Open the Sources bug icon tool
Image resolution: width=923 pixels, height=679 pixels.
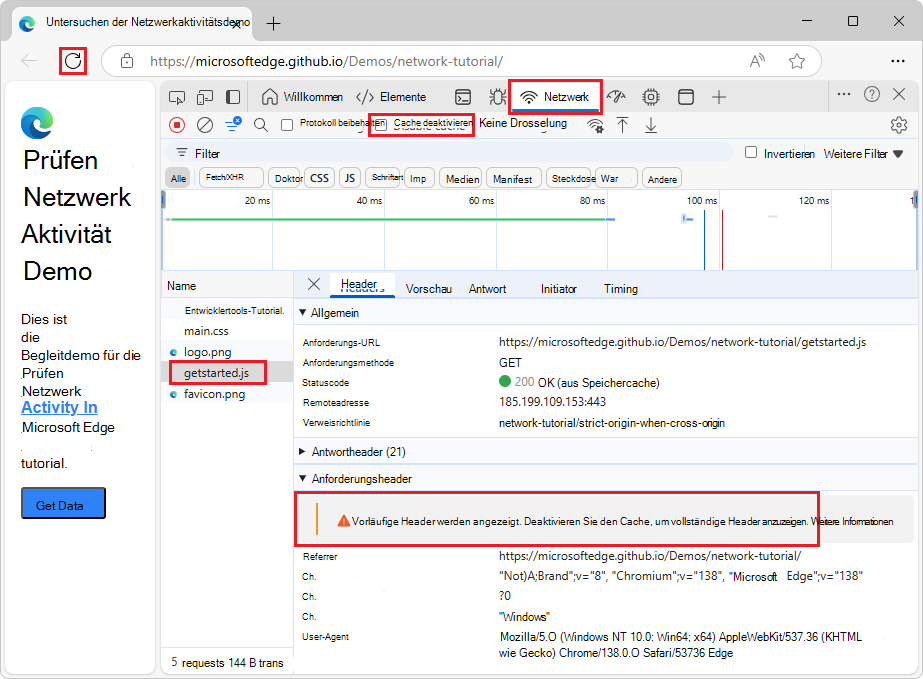(497, 97)
